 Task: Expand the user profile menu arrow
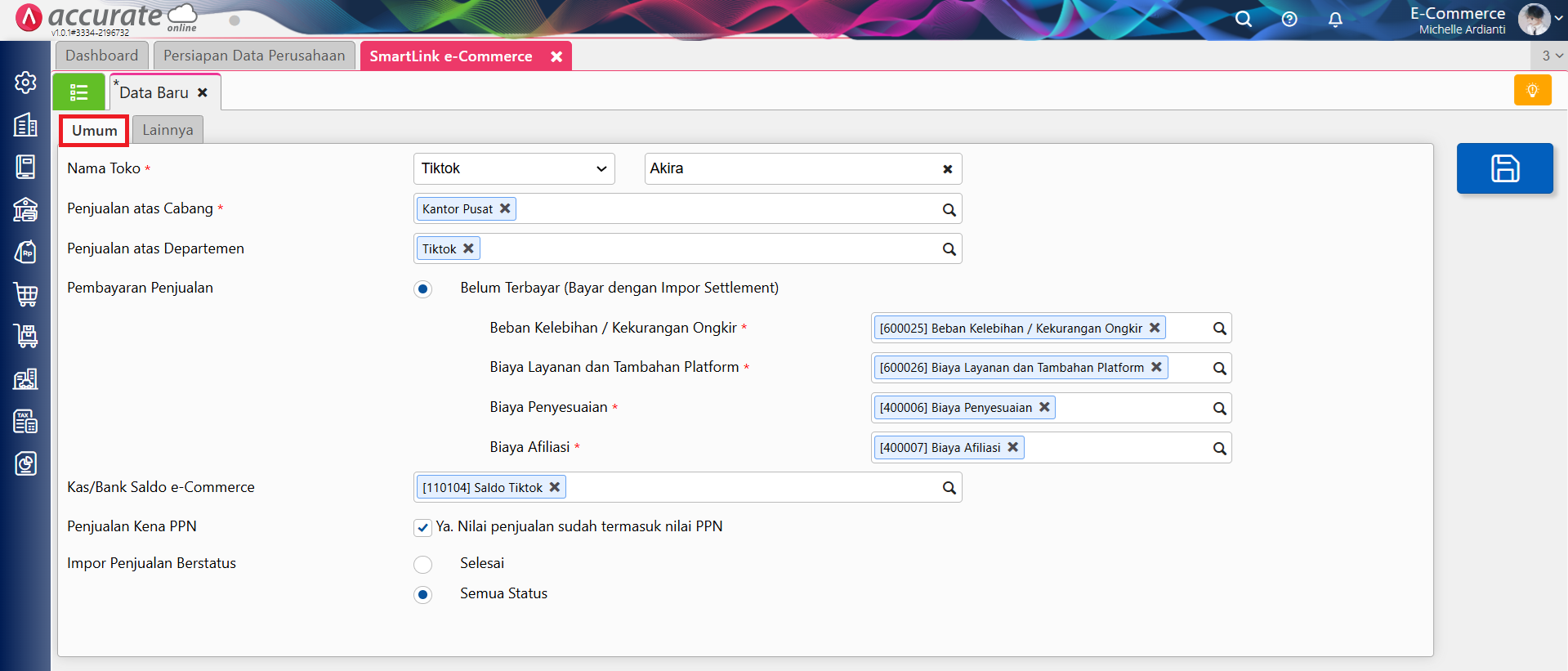coord(1558,18)
